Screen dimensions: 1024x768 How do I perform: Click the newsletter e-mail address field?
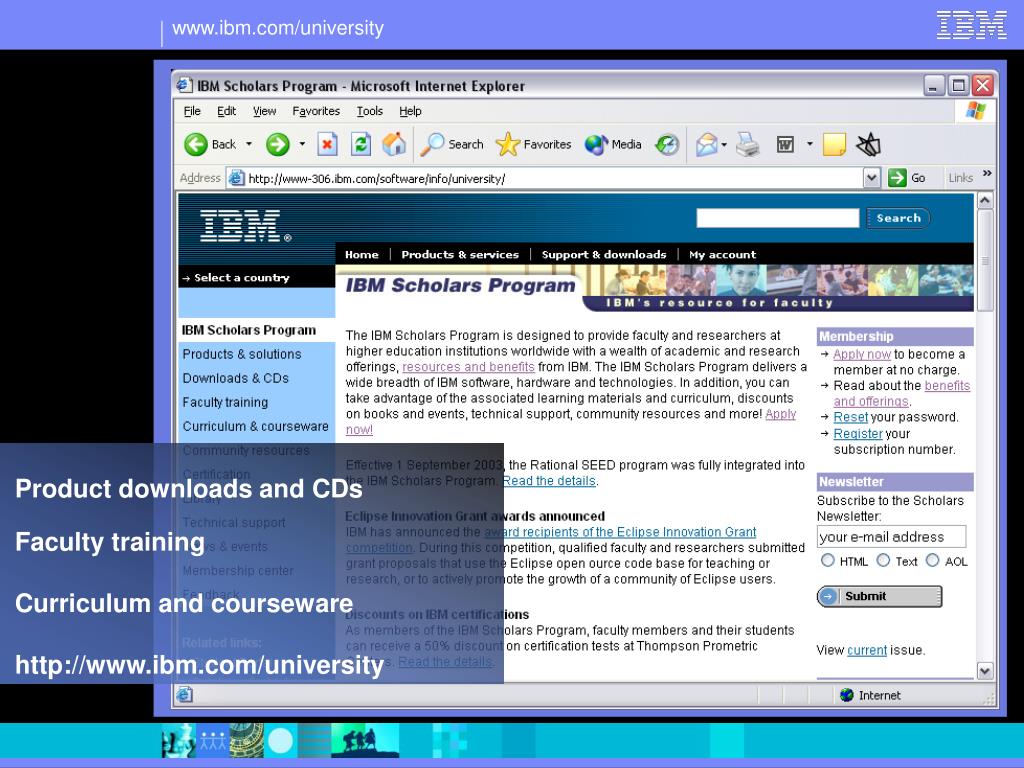(x=891, y=537)
